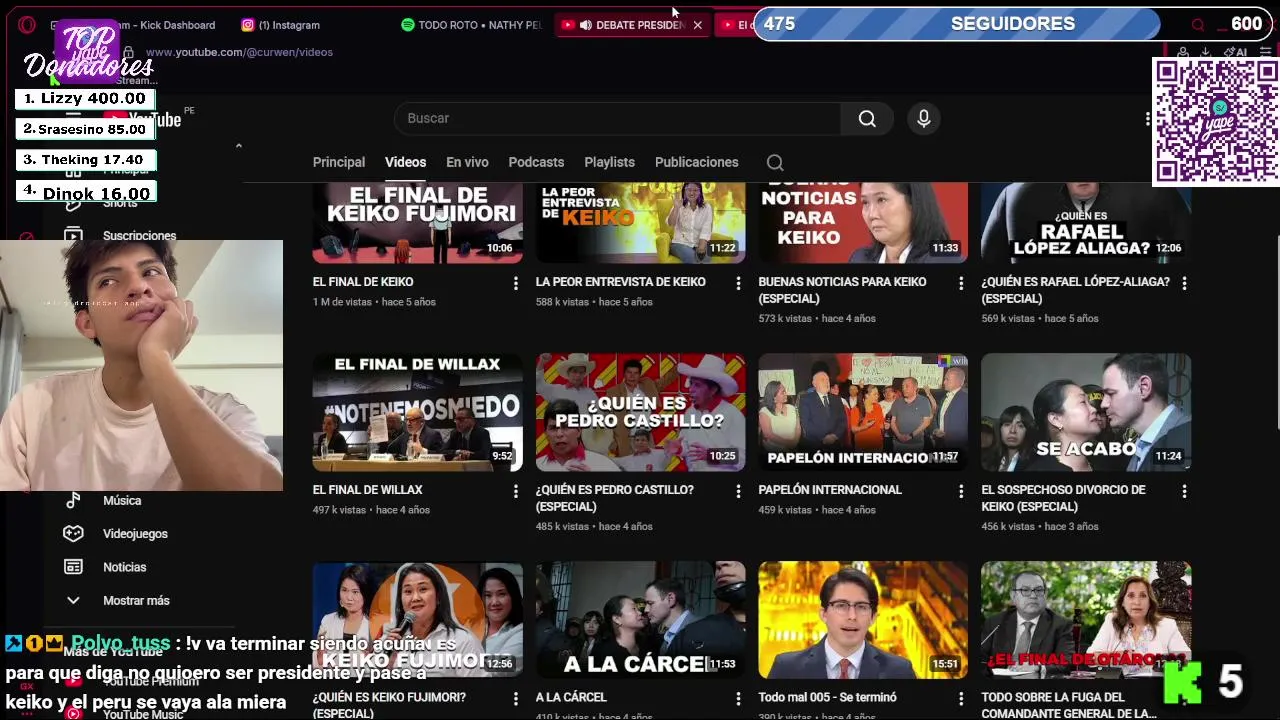Image resolution: width=1280 pixels, height=720 pixels.
Task: Open the channel search magnifier icon
Action: coord(775,162)
